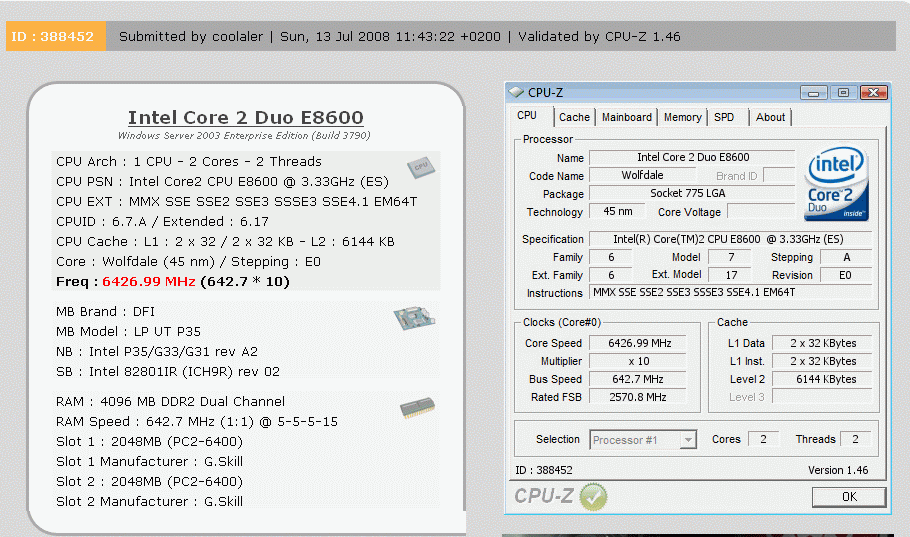Click the processor Name field
Image resolution: width=910 pixels, height=537 pixels.
click(x=692, y=158)
